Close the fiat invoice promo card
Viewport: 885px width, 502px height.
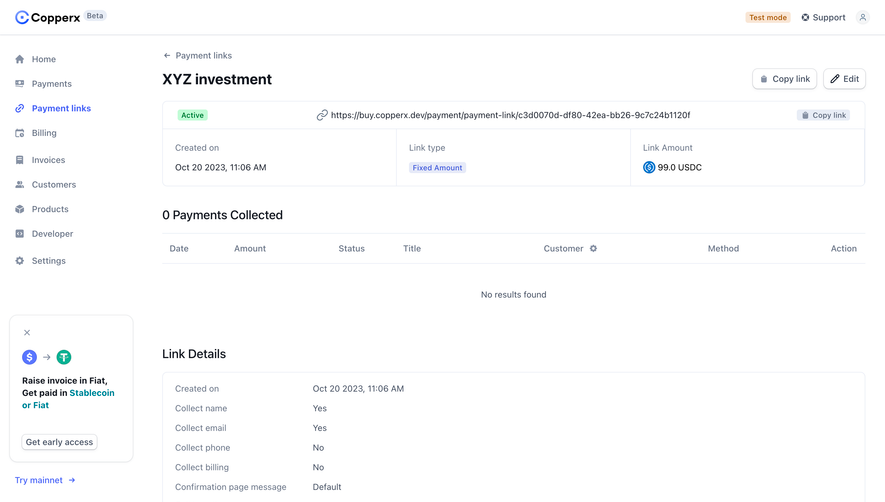(27, 333)
